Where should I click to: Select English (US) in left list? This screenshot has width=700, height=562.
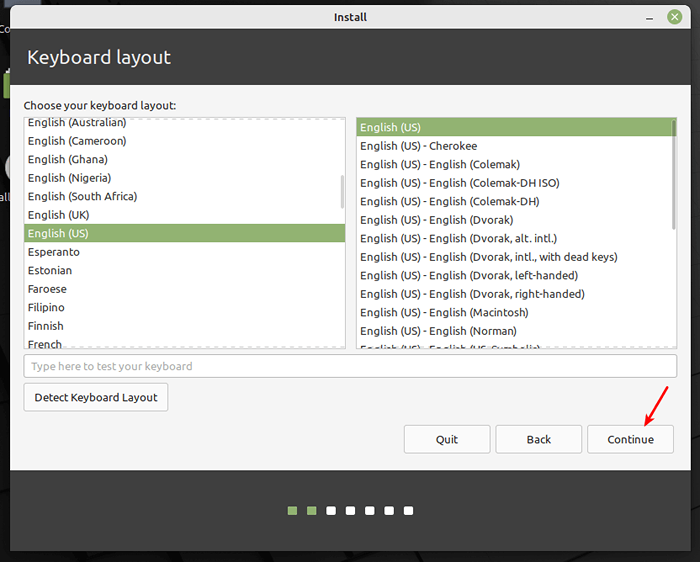pos(184,233)
